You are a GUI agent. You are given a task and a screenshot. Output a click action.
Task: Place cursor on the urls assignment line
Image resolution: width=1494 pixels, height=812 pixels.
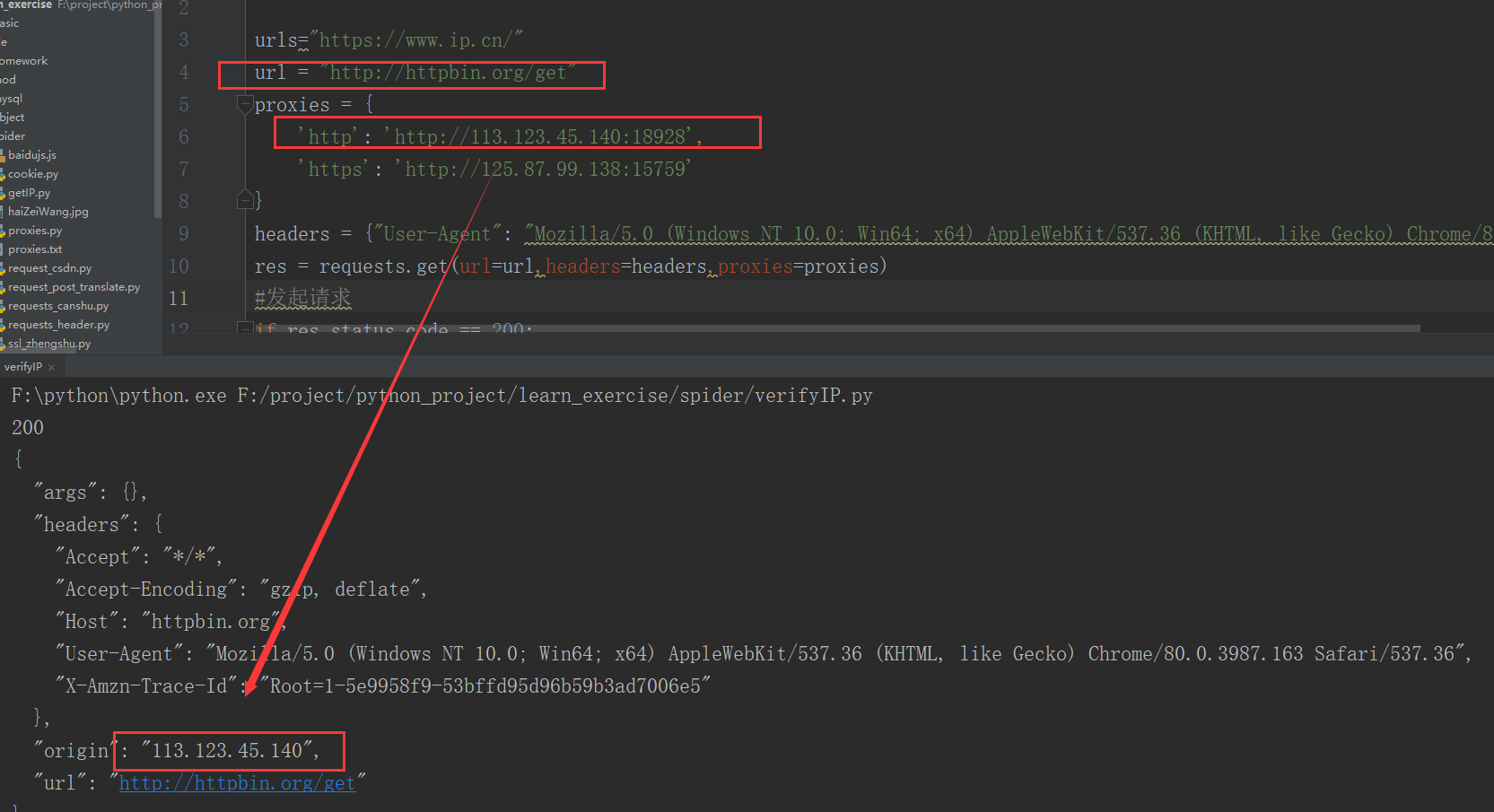[389, 40]
